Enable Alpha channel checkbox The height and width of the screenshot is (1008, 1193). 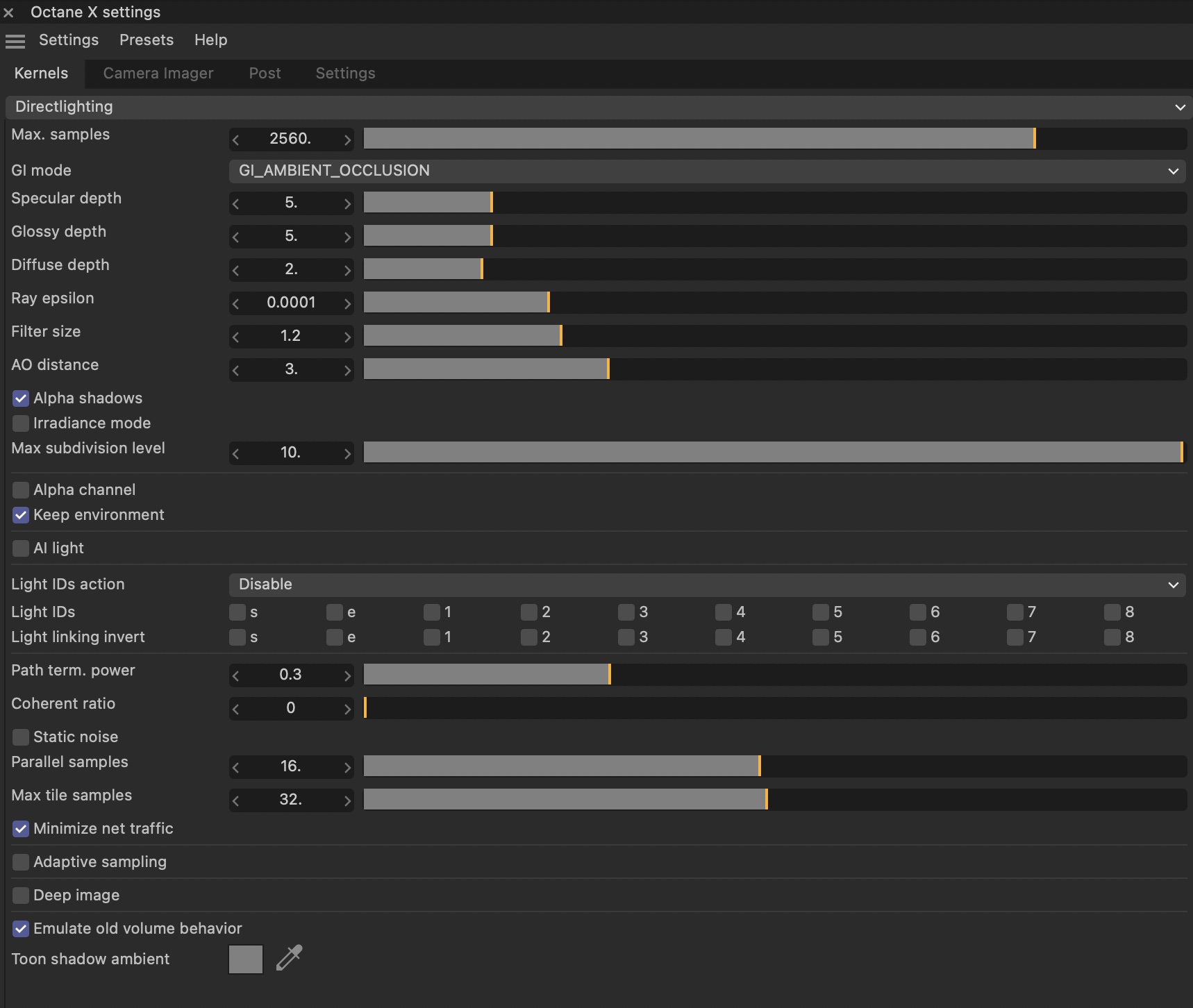click(21, 490)
